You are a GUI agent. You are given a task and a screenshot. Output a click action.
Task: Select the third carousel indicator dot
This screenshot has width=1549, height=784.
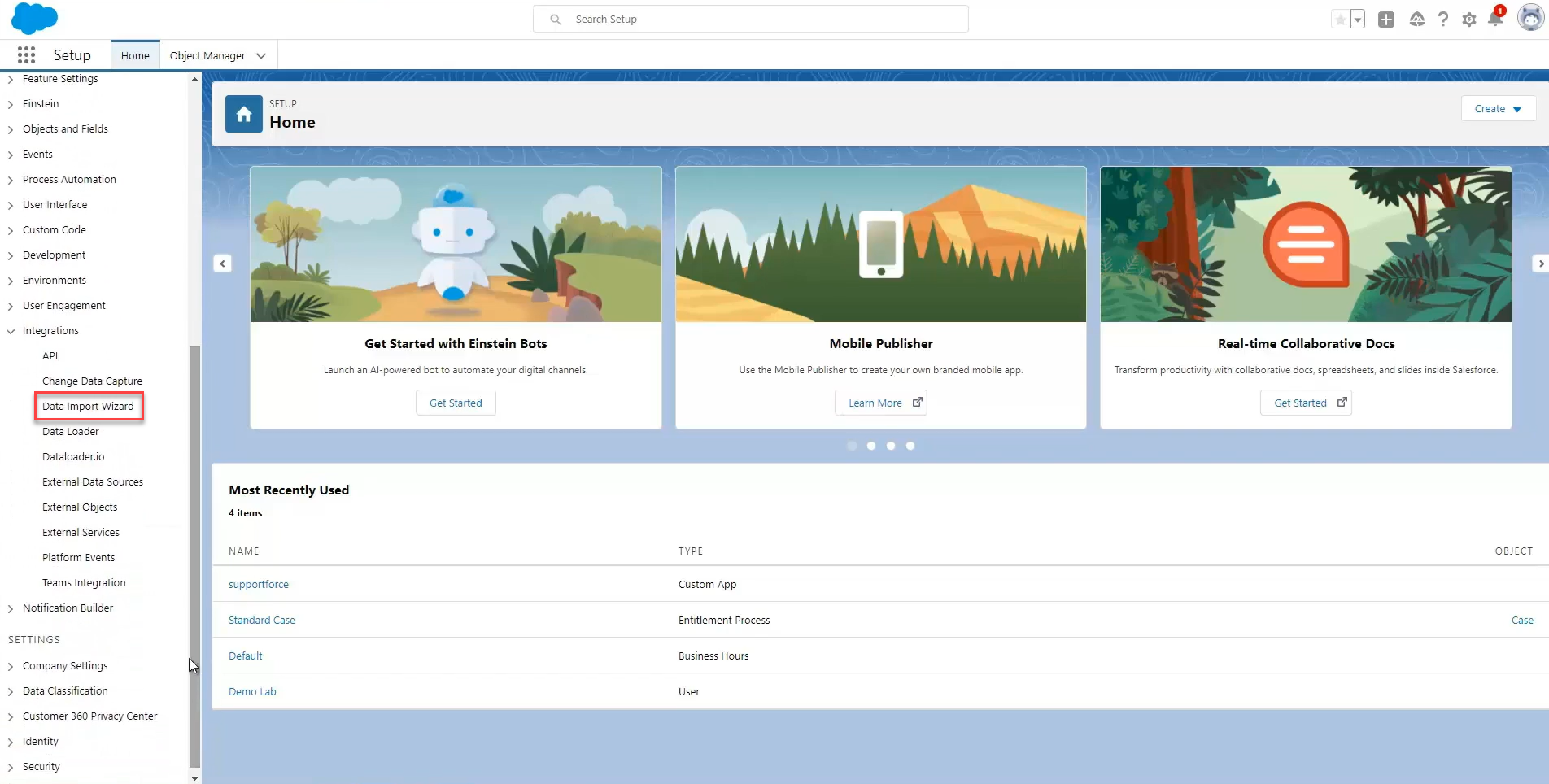pos(891,446)
